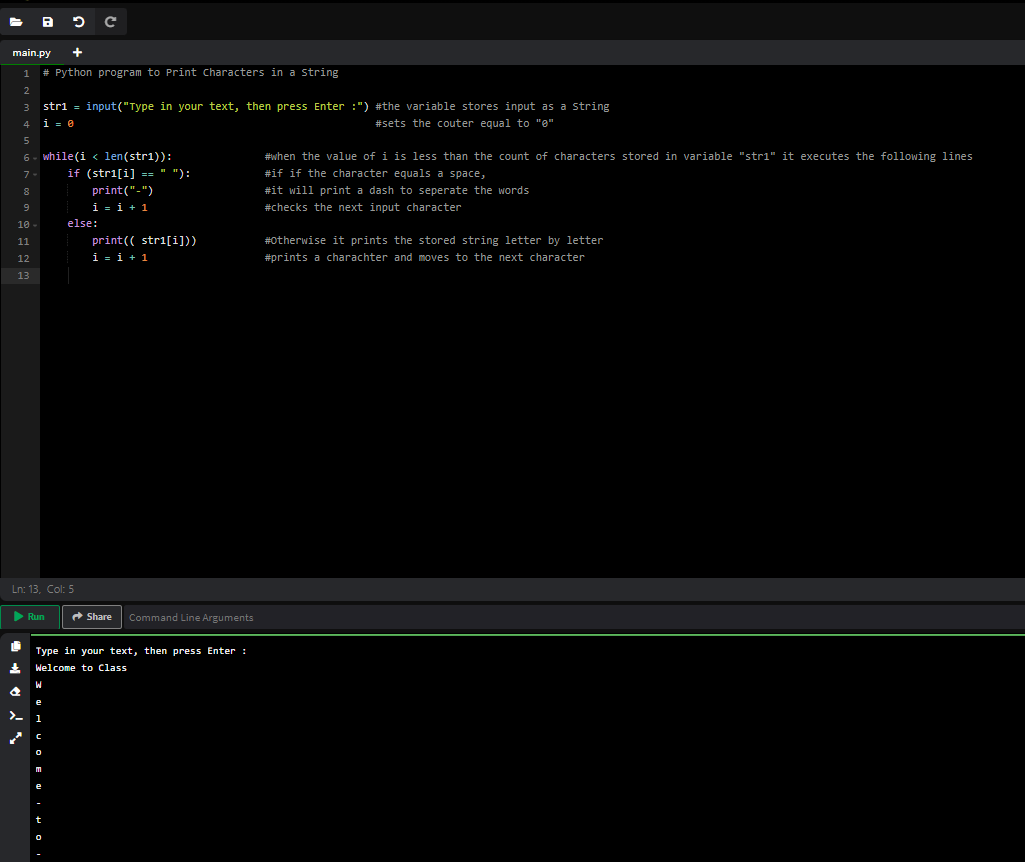Click the 'Type in your text' console prompt
This screenshot has width=1025, height=862.
[141, 651]
